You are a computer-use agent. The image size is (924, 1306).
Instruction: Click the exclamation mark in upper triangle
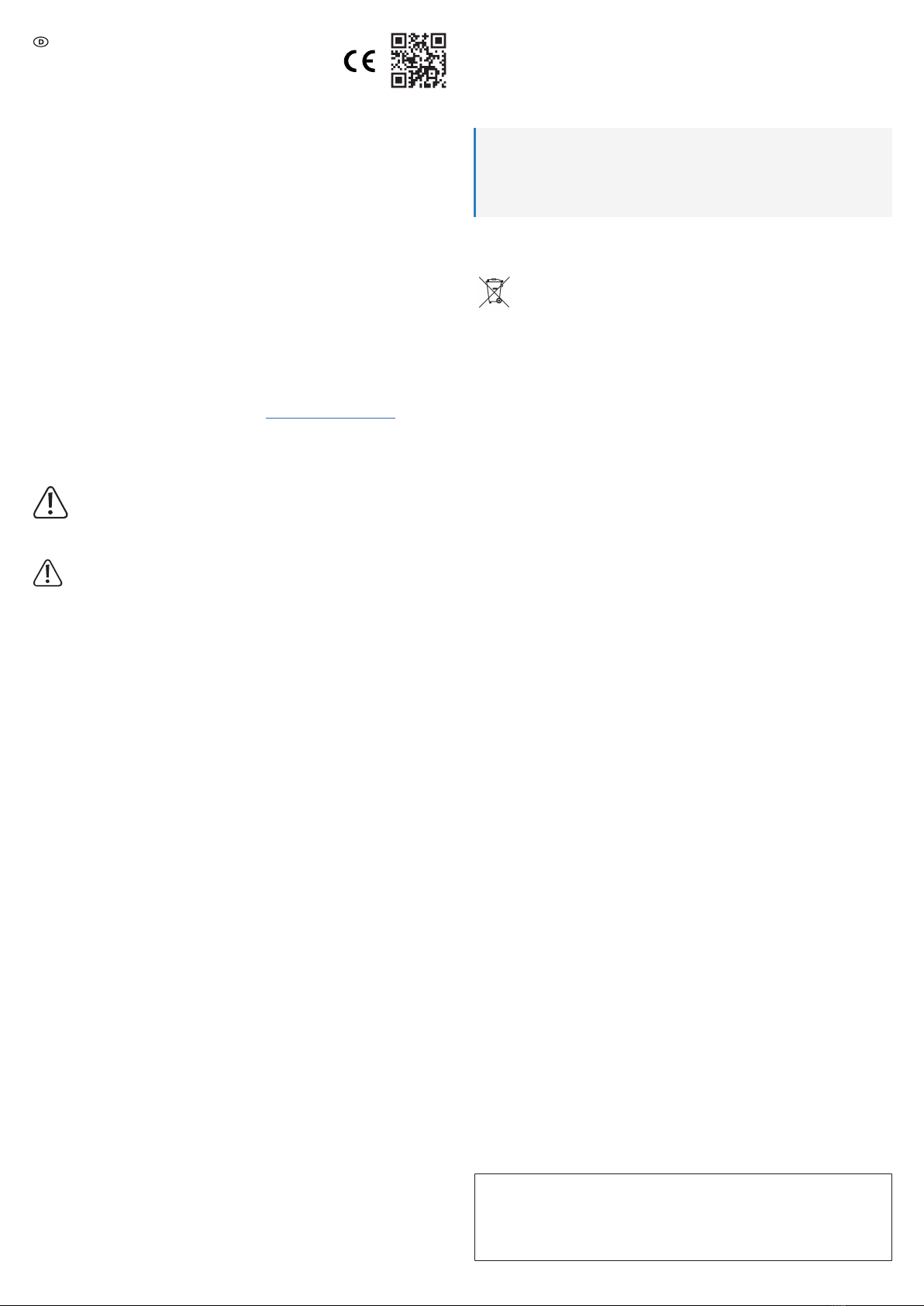(x=50, y=505)
